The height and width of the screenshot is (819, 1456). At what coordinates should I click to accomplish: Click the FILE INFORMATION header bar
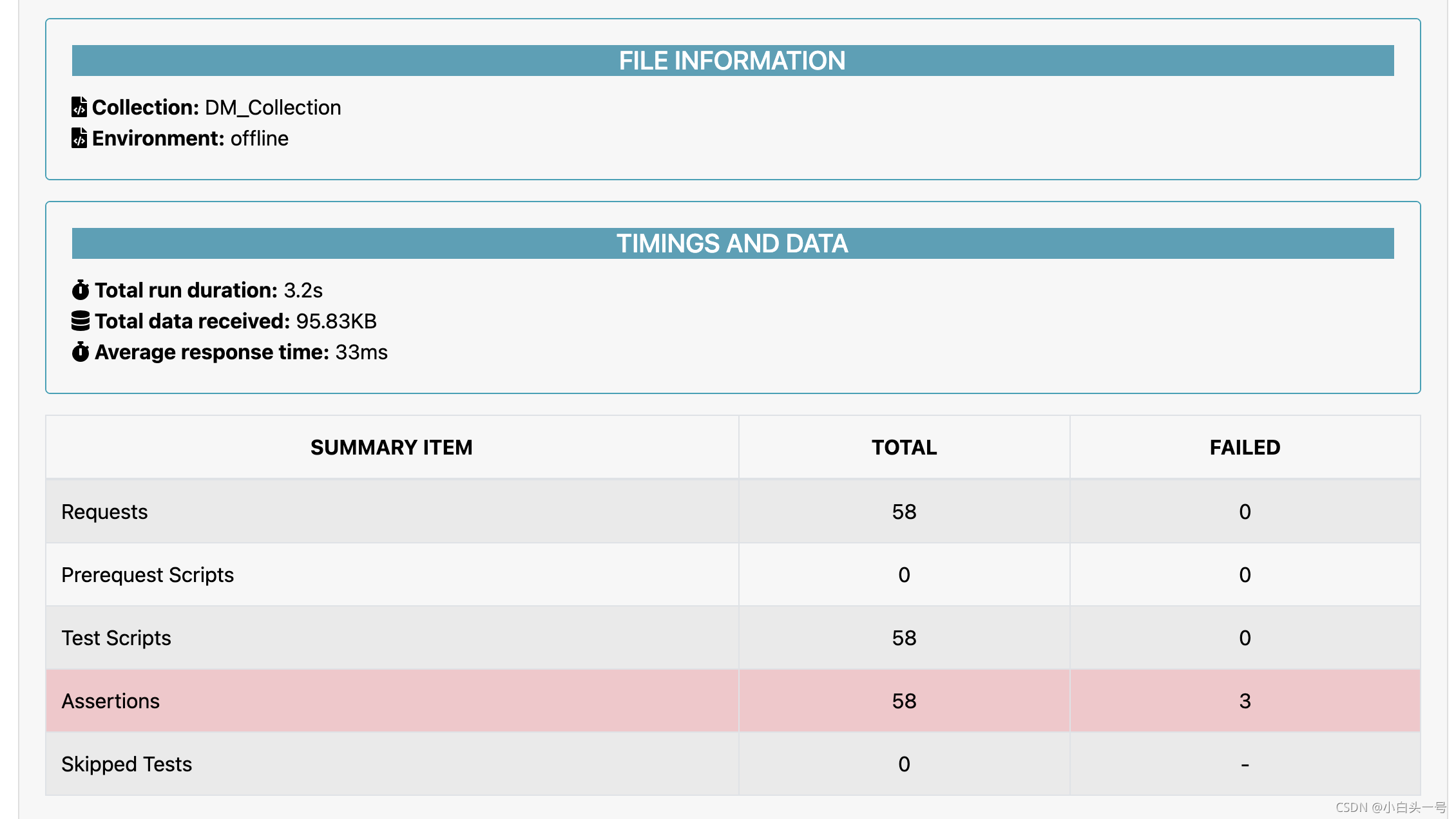coord(733,61)
